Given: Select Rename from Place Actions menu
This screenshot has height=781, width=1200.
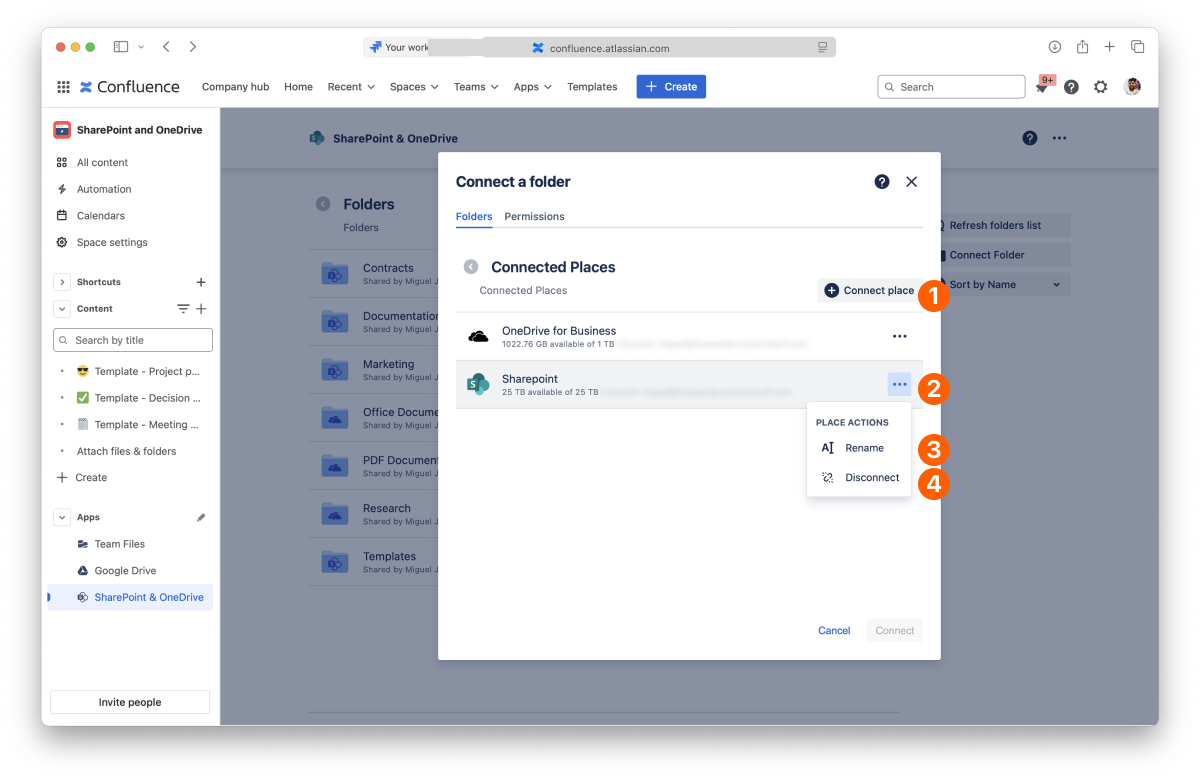Looking at the screenshot, I should pos(863,448).
